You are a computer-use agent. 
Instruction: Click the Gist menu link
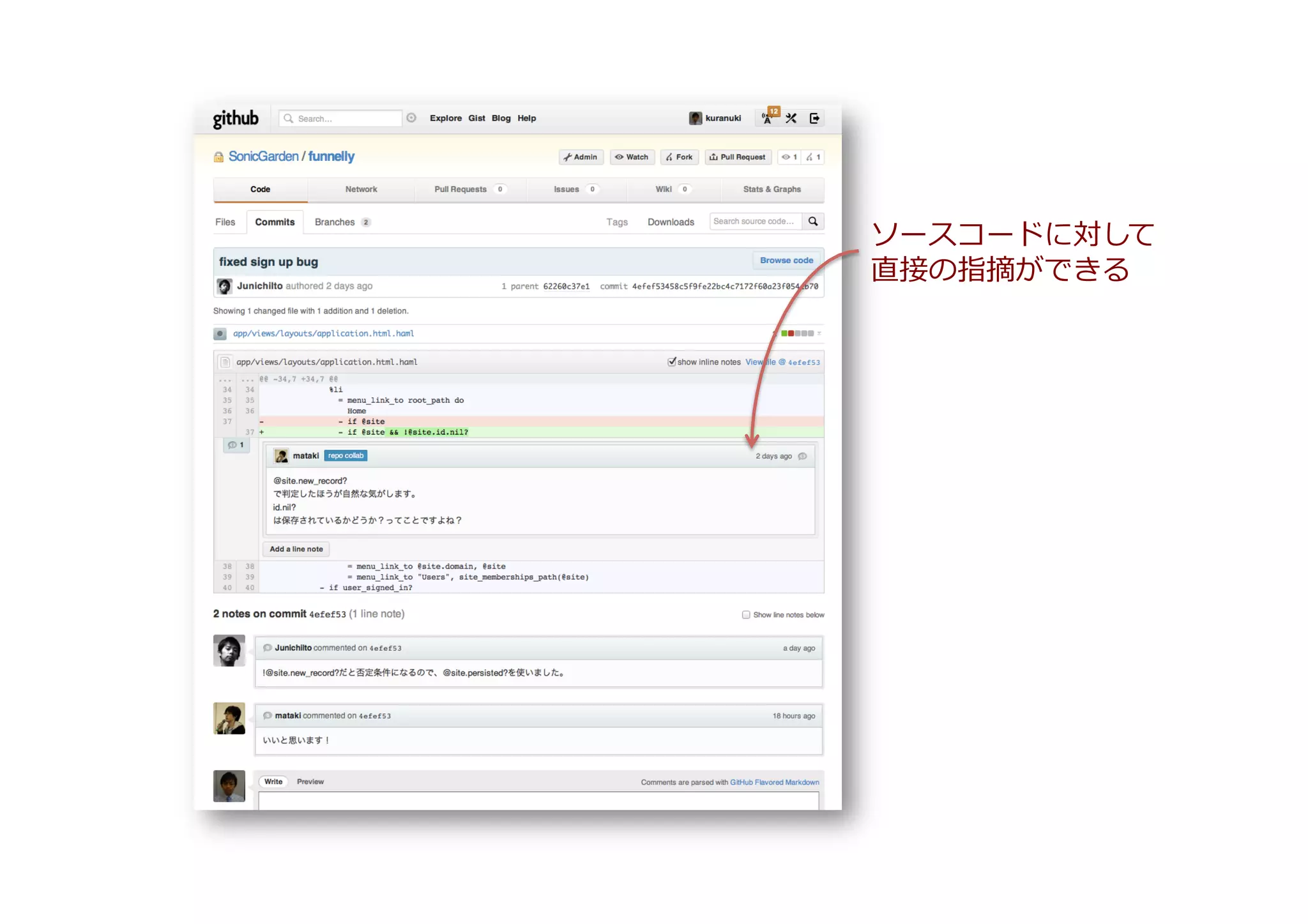(476, 118)
